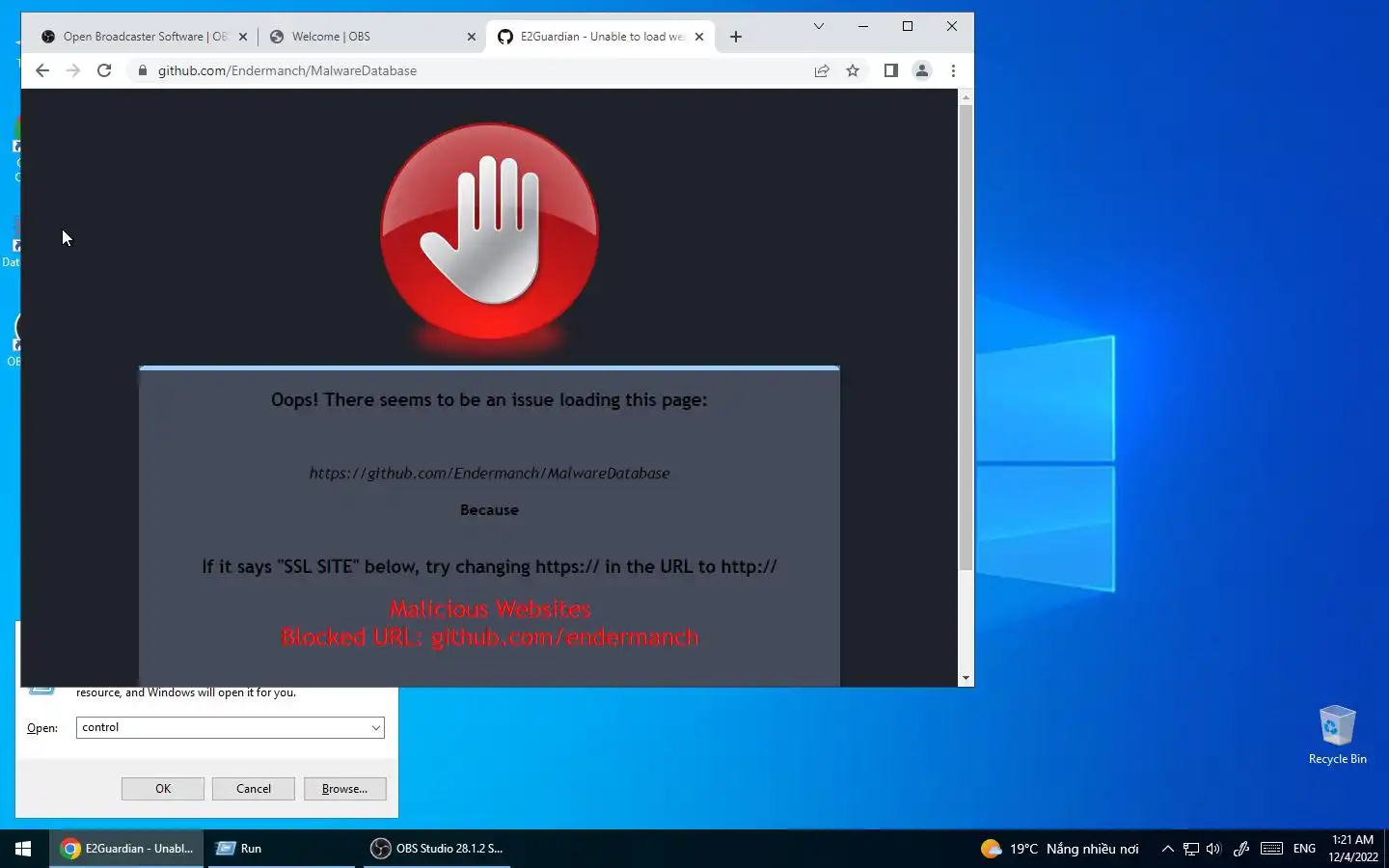
Task: Click 'Blocked URL: github.com/endermanch' text
Action: pos(489,637)
